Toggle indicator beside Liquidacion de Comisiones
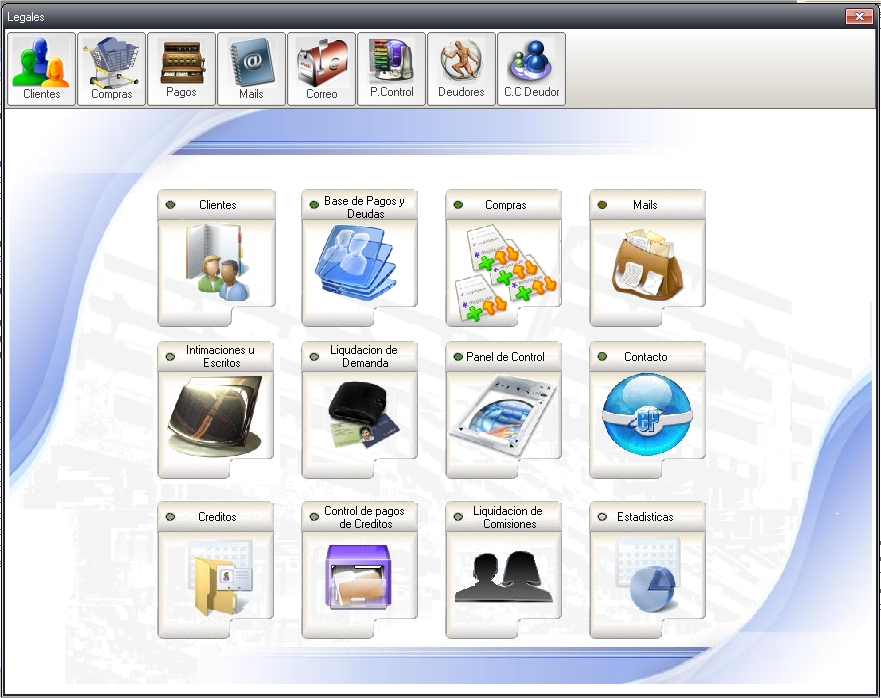Image resolution: width=881 pixels, height=698 pixels. (458, 517)
